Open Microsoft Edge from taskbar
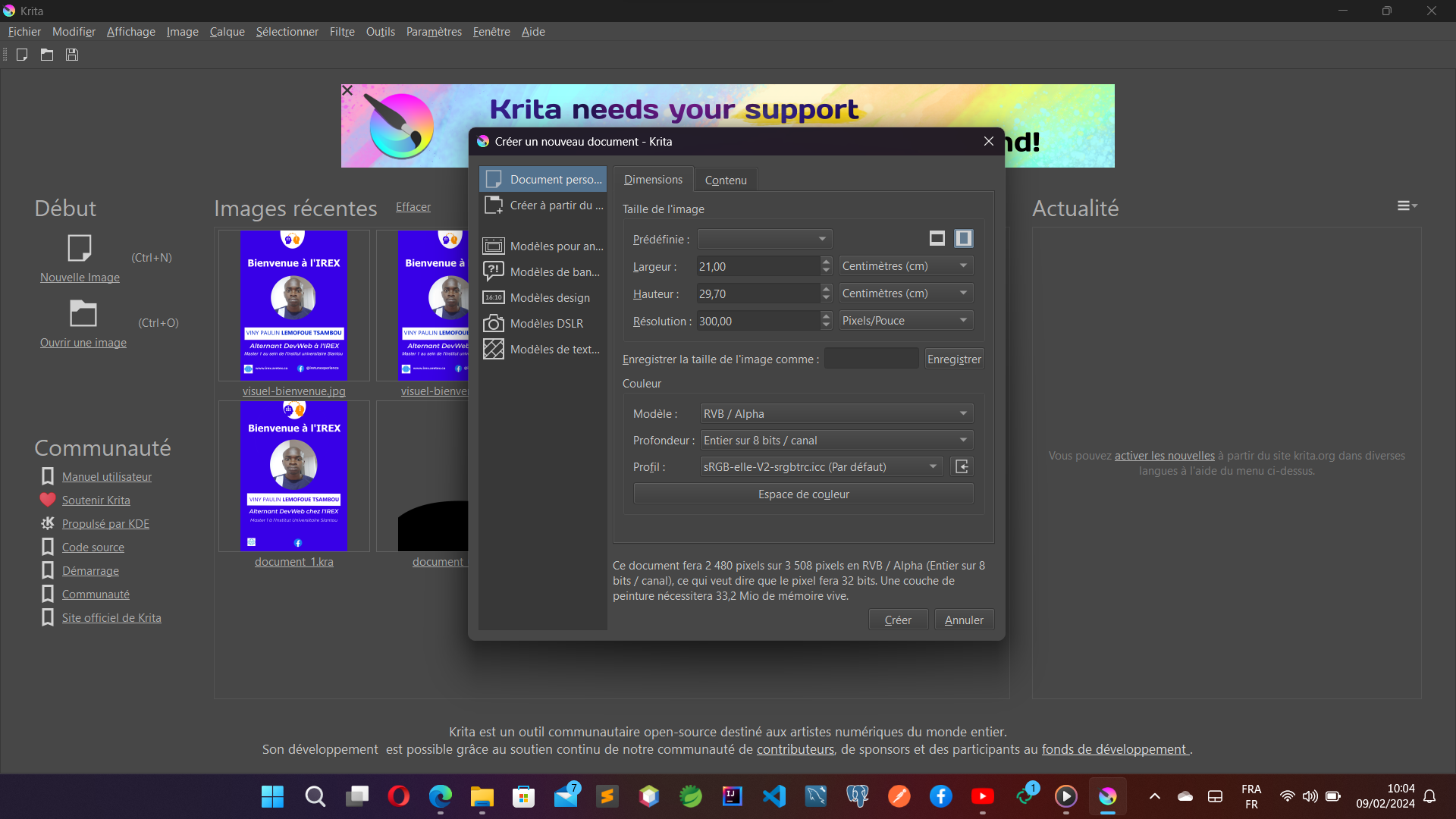Viewport: 1456px width, 819px height. pyautogui.click(x=440, y=796)
